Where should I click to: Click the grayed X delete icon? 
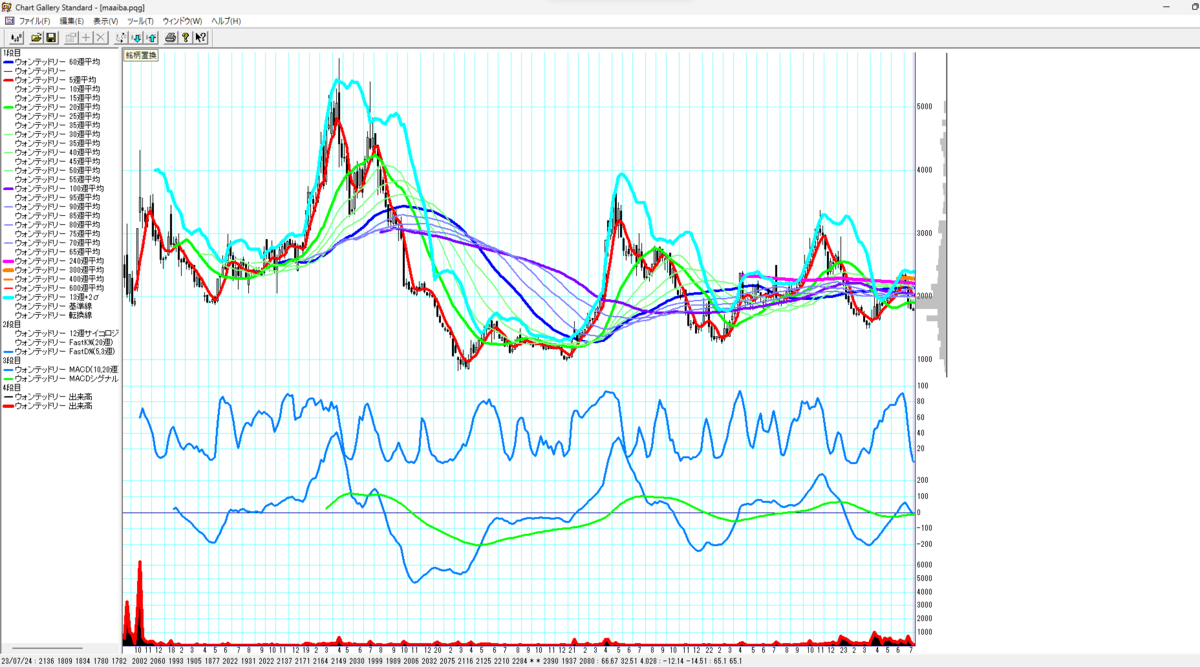coord(101,37)
